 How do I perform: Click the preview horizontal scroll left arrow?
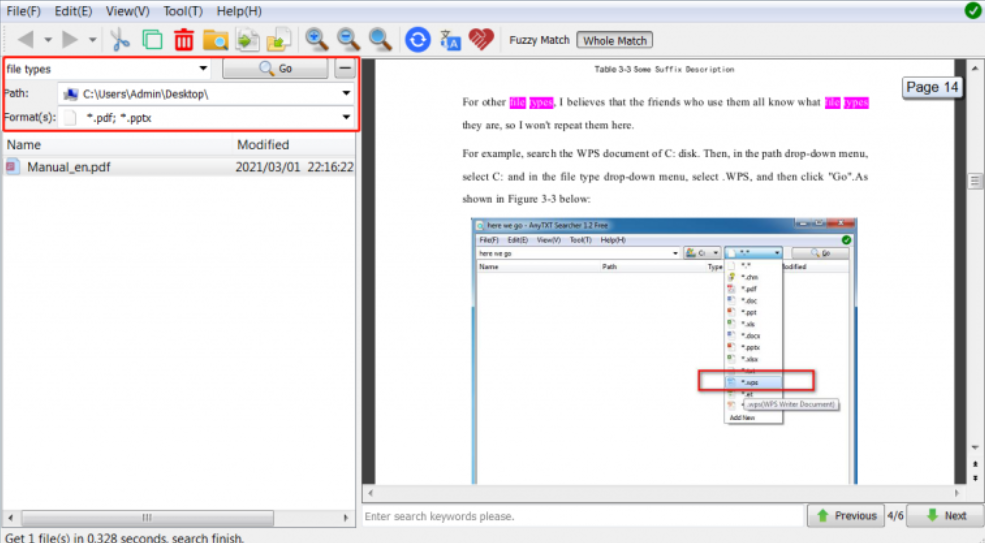click(x=370, y=493)
